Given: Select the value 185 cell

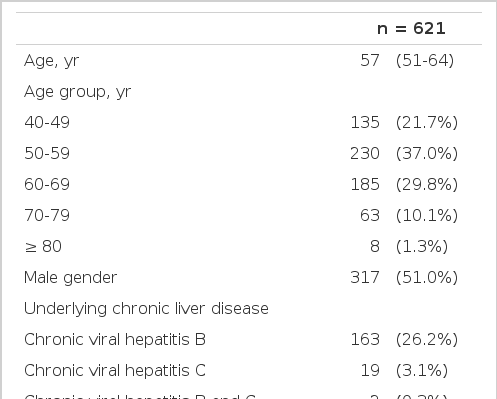Looking at the screenshot, I should [365, 184].
